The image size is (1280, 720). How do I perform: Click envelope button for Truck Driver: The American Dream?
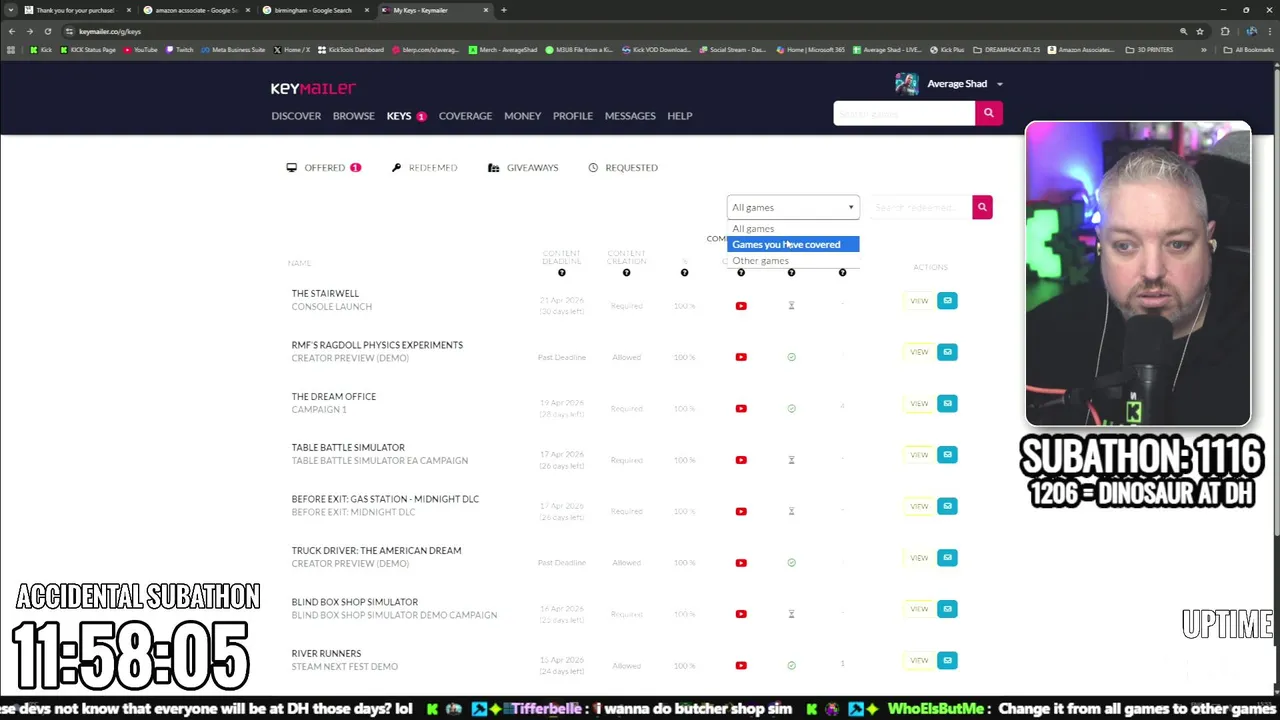pos(947,557)
